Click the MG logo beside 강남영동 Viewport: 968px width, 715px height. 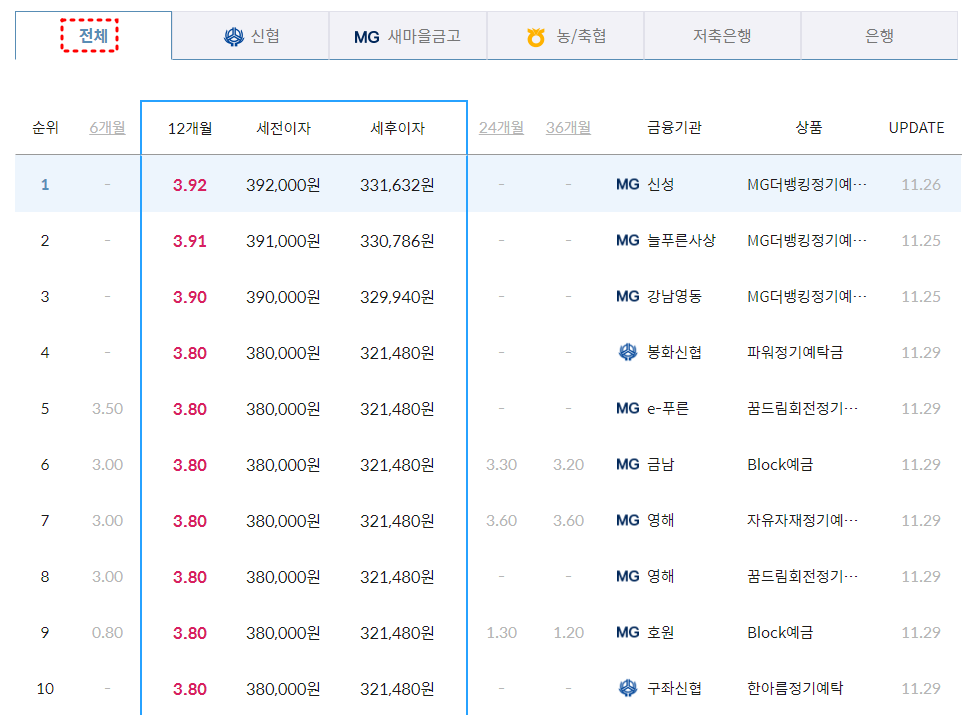[627, 297]
